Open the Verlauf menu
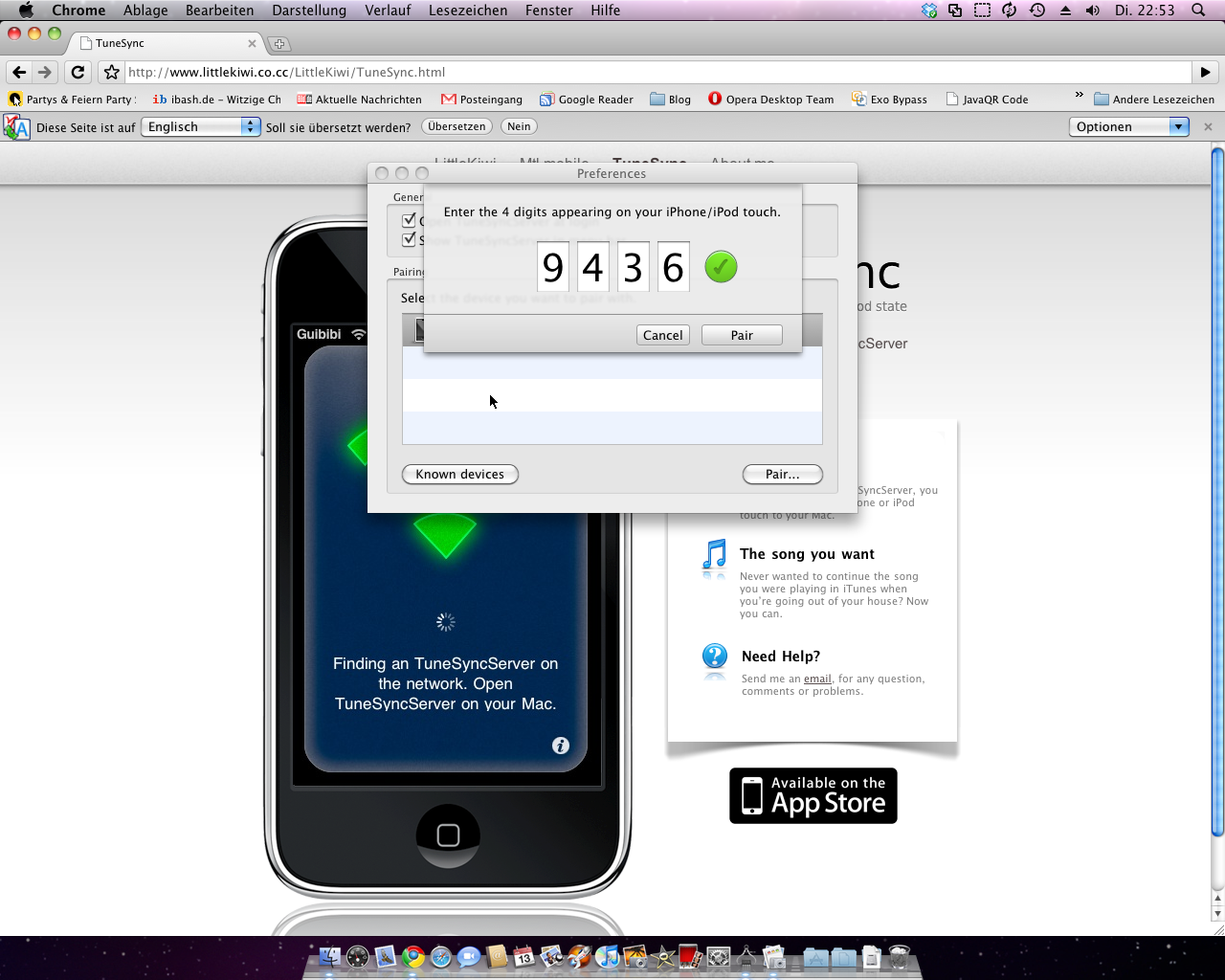Image resolution: width=1225 pixels, height=980 pixels. (388, 11)
